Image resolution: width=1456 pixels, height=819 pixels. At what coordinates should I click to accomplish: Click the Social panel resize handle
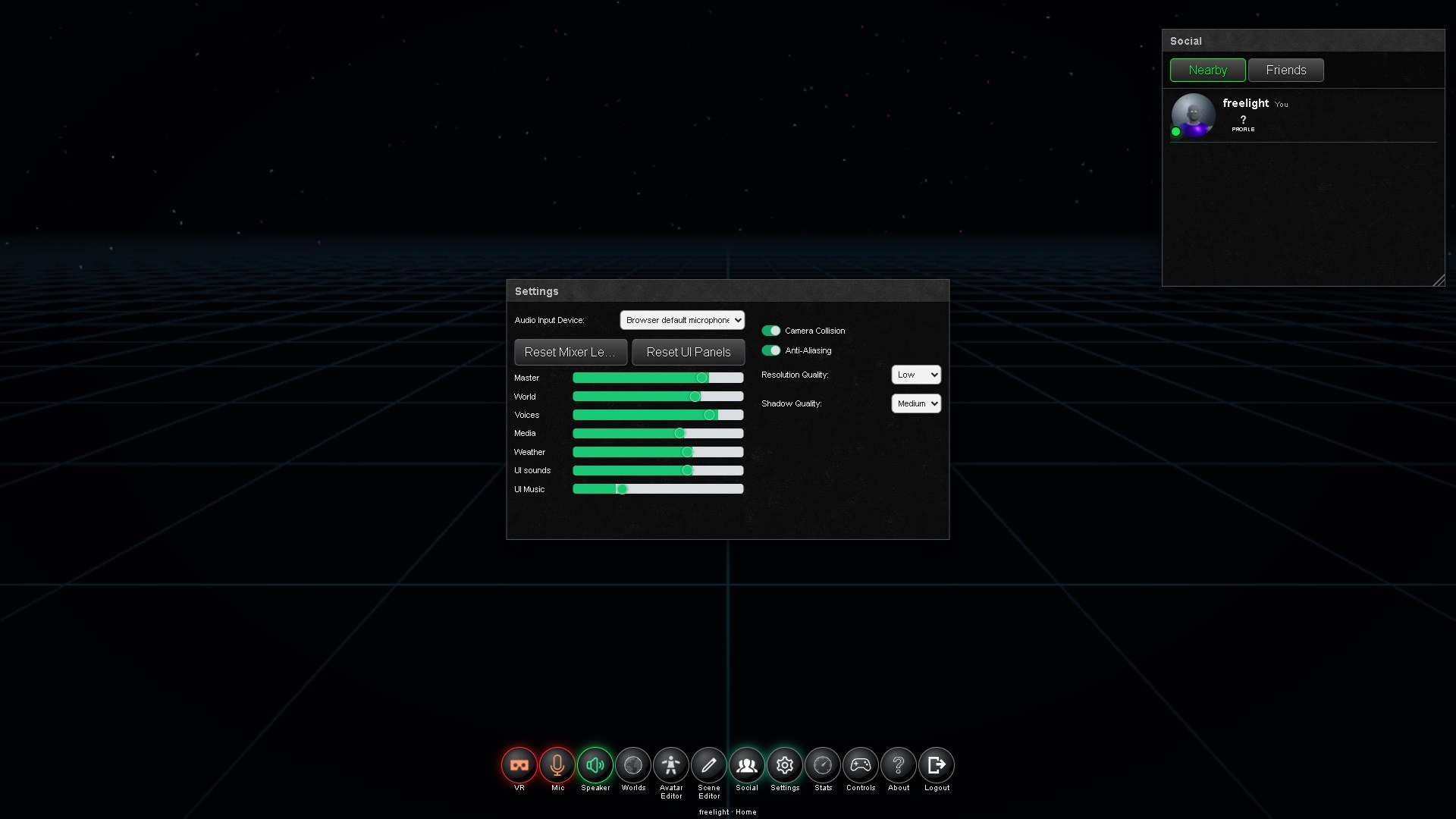(1439, 281)
